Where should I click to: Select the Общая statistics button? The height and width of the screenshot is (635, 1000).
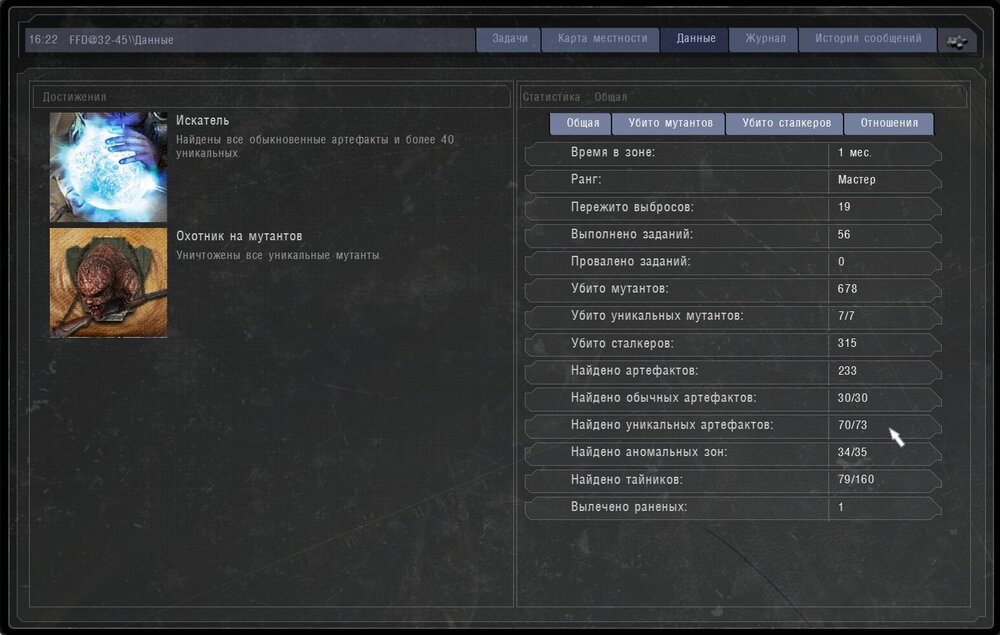582,123
